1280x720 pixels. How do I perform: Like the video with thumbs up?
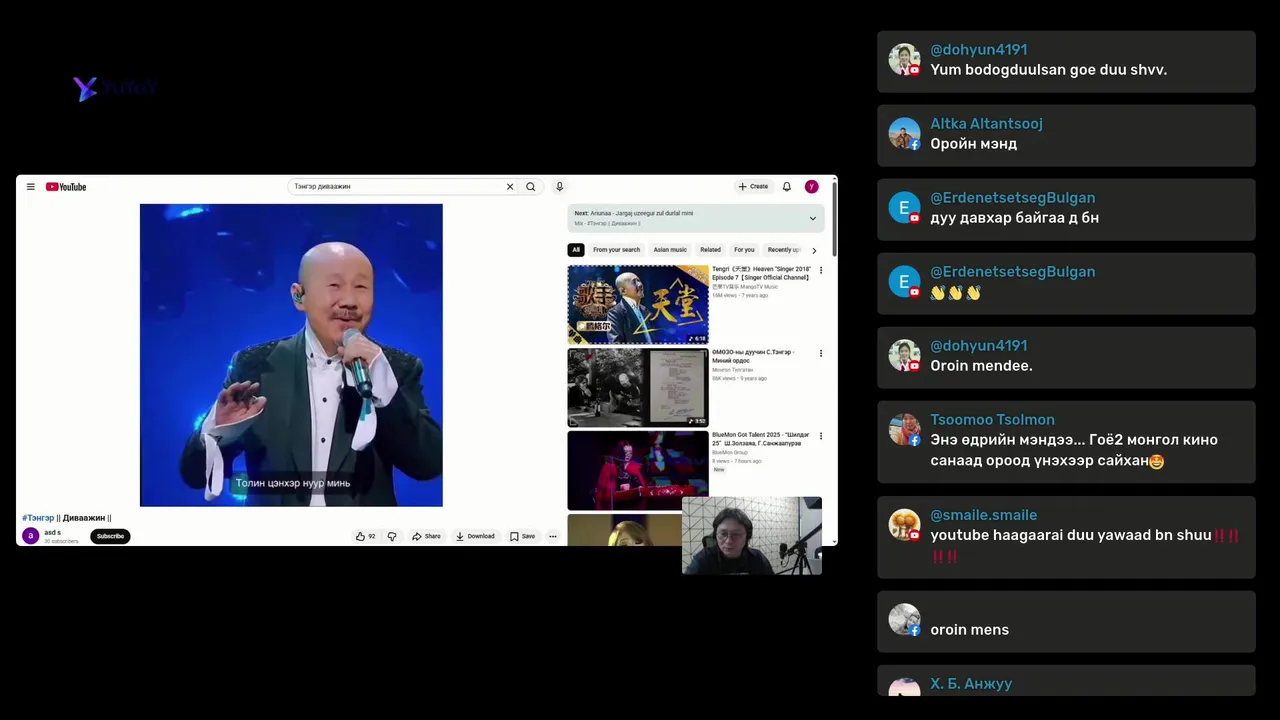click(x=366, y=536)
